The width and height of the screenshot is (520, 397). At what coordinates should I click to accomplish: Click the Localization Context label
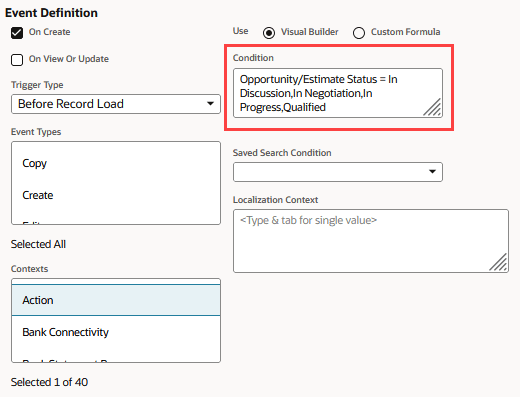(x=275, y=200)
